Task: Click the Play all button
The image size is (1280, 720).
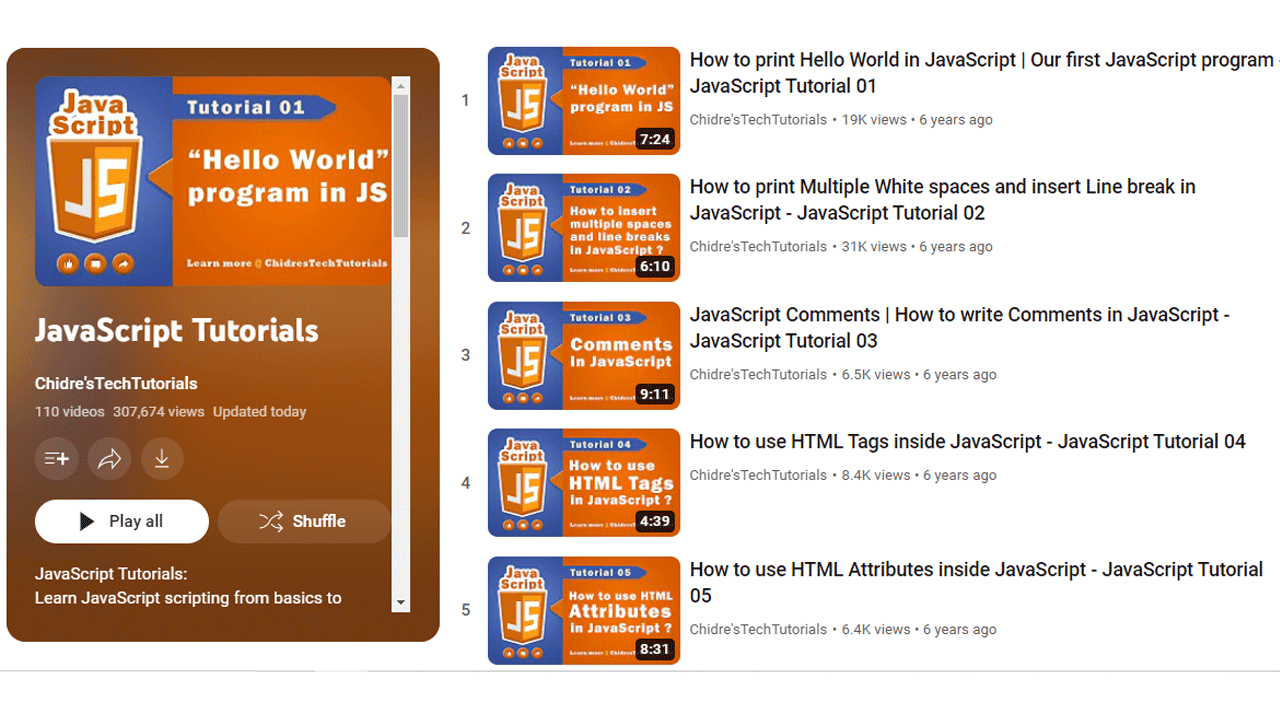Action: (122, 521)
